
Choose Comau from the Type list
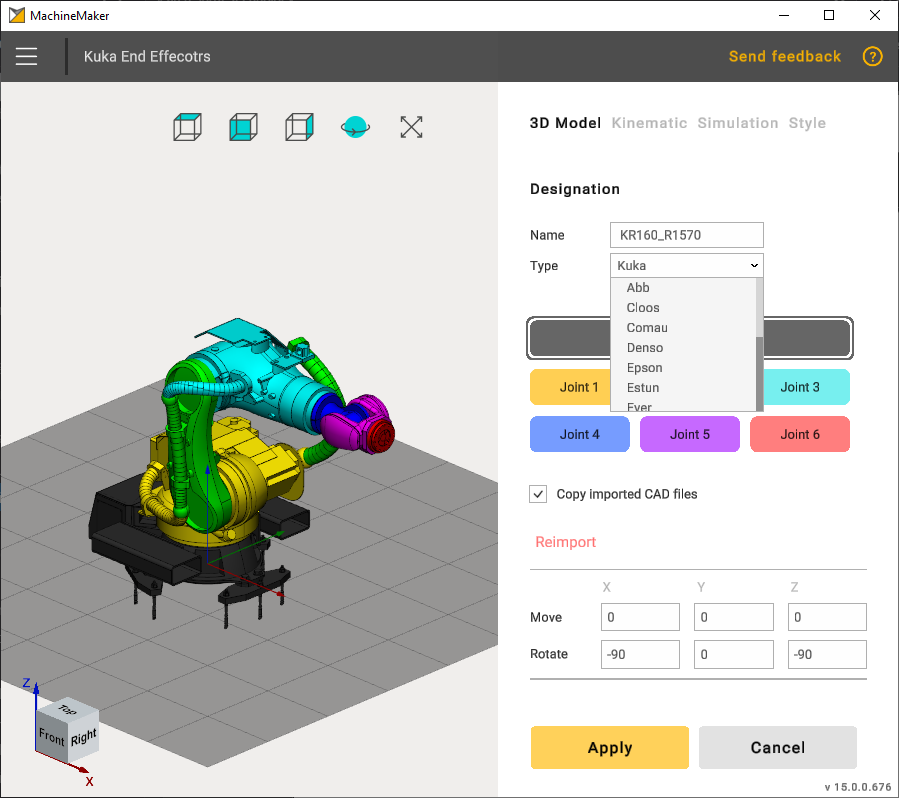click(647, 328)
